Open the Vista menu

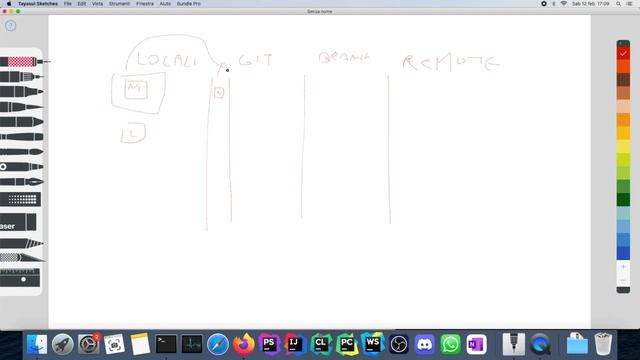click(97, 4)
